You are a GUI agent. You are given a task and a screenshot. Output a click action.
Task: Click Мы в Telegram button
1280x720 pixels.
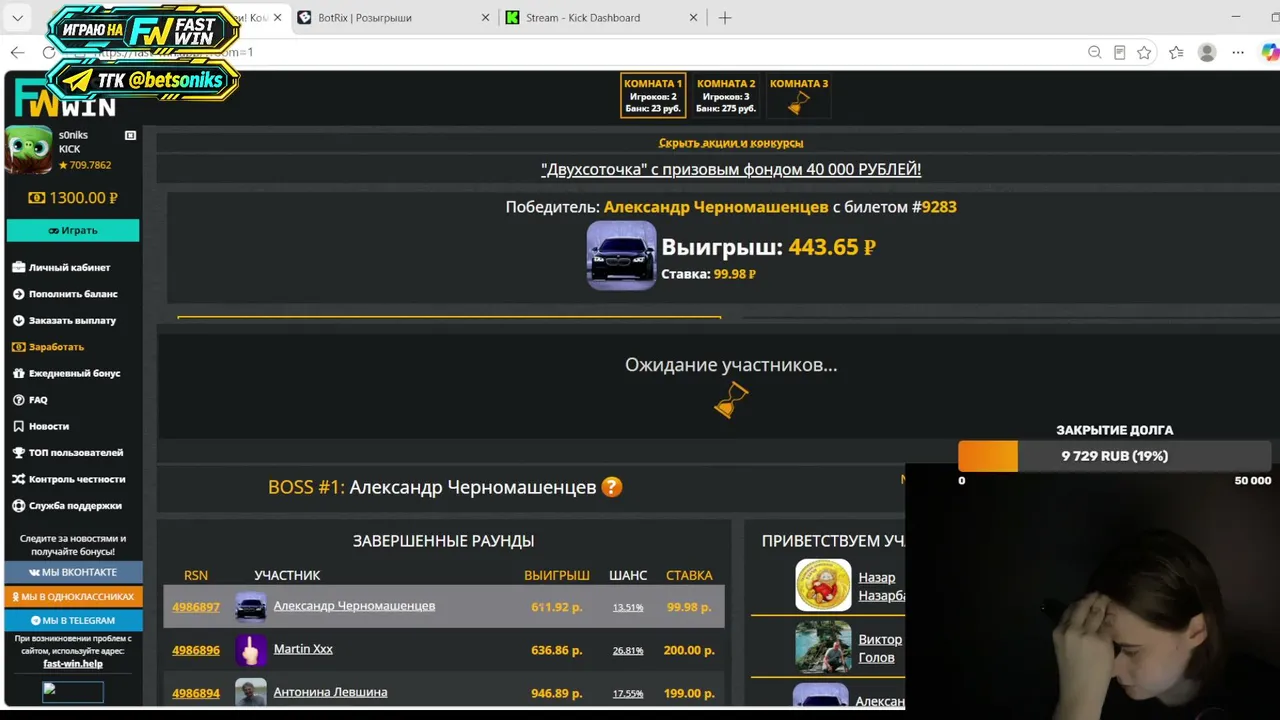(x=73, y=620)
